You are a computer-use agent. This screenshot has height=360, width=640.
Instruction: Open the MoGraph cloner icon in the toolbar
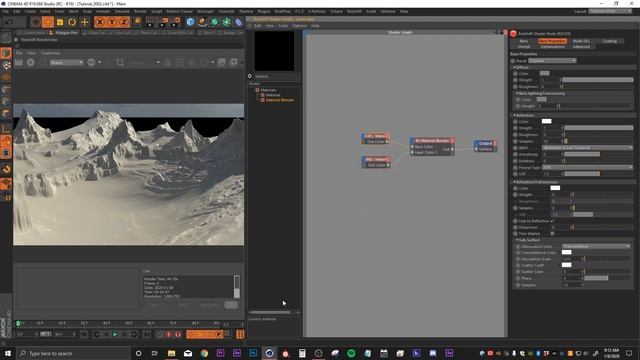tap(227, 22)
